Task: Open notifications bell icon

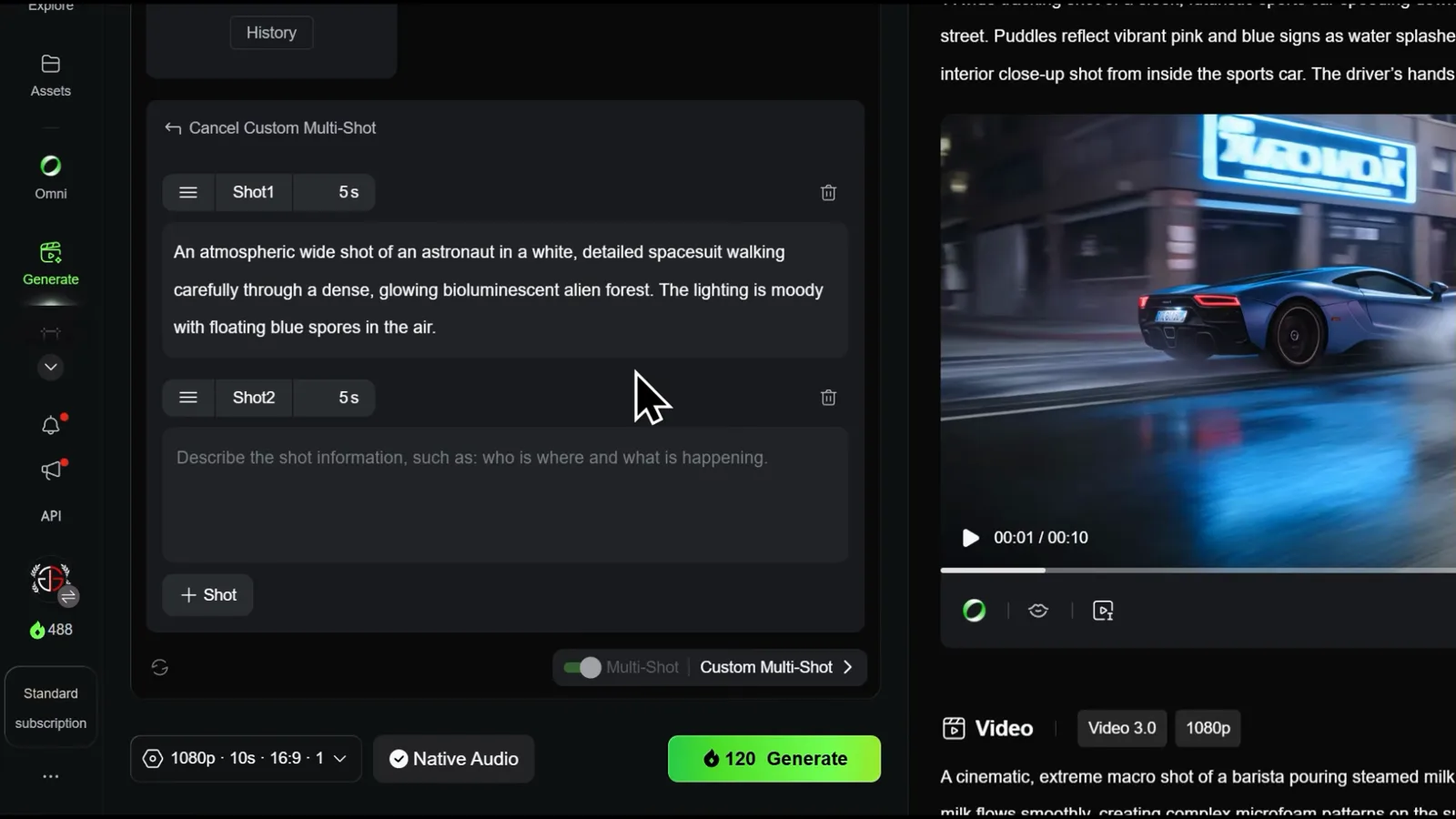Action: click(51, 425)
